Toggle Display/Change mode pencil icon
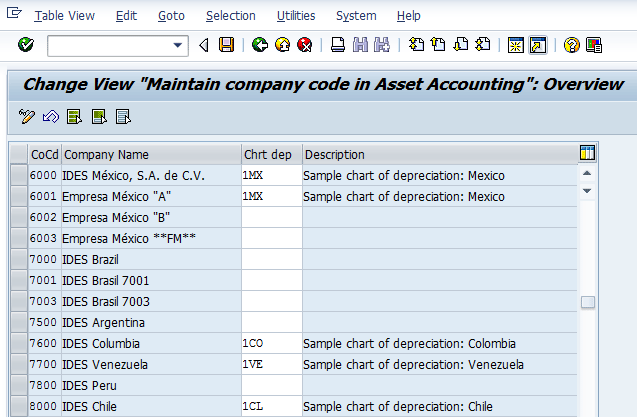 [27, 117]
